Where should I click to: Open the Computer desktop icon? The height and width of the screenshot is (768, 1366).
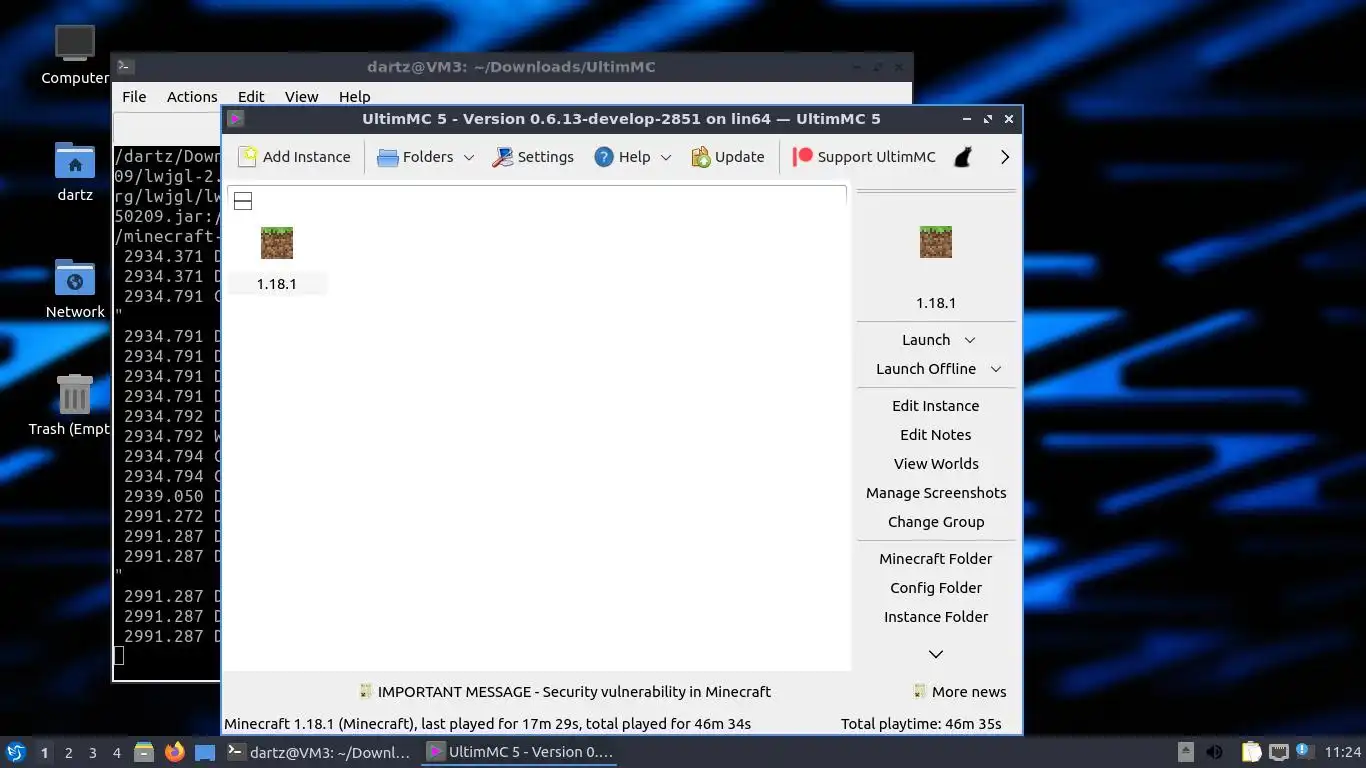click(75, 55)
